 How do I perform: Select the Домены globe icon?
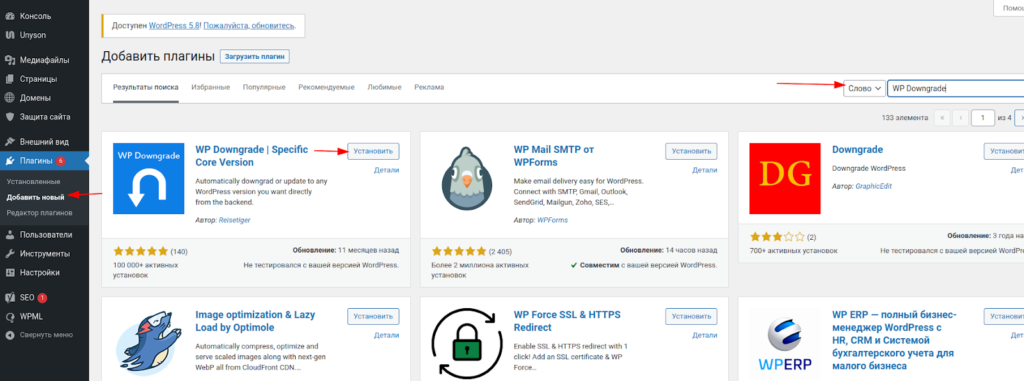click(x=10, y=98)
